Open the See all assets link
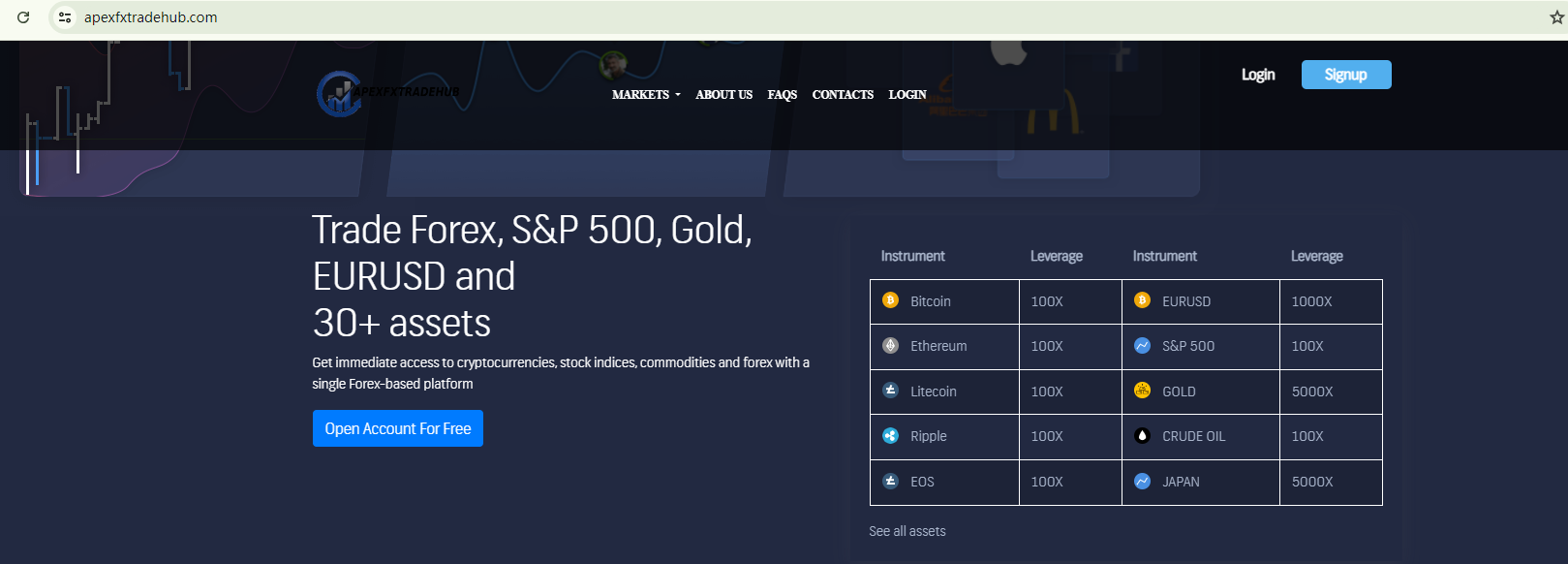 click(x=907, y=531)
